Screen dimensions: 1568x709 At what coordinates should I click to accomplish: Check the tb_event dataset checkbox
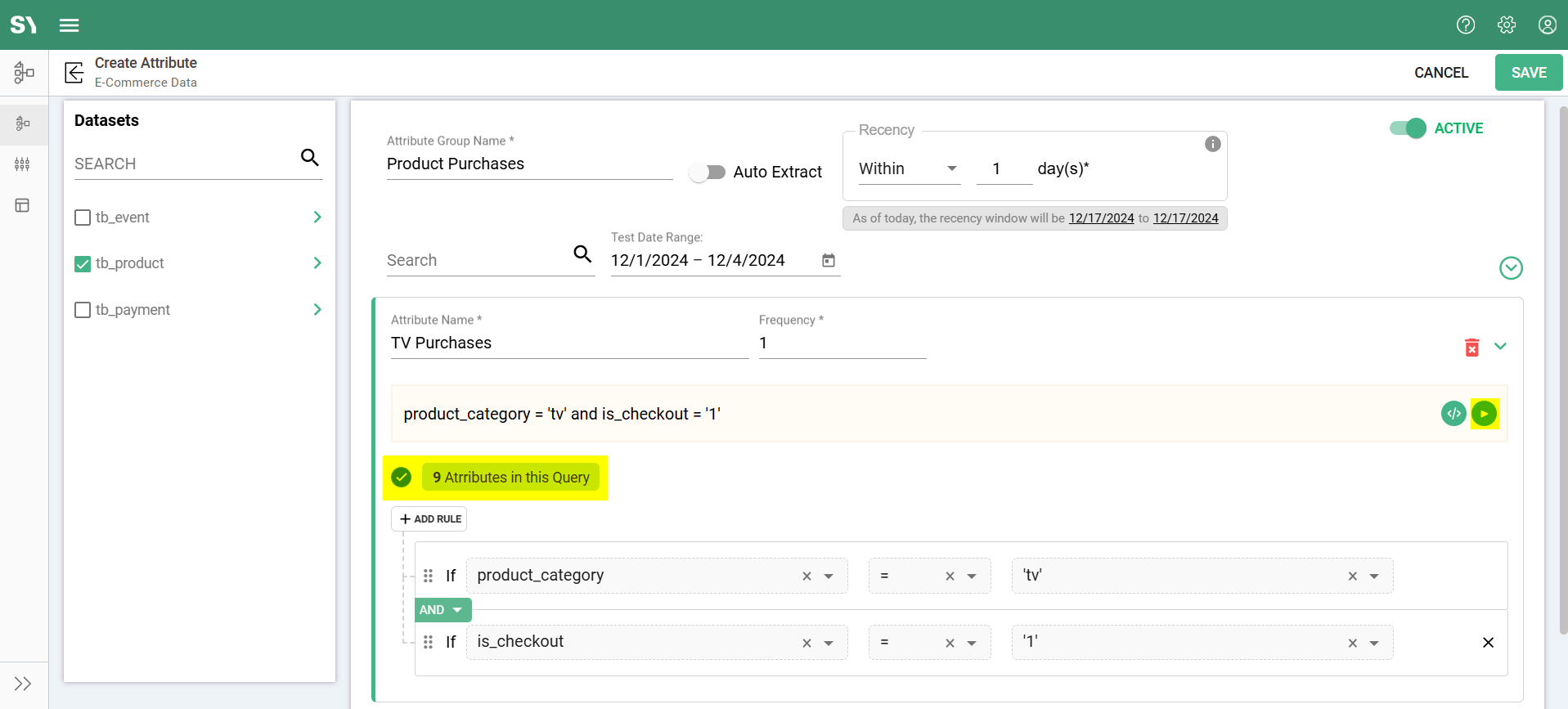tap(83, 218)
